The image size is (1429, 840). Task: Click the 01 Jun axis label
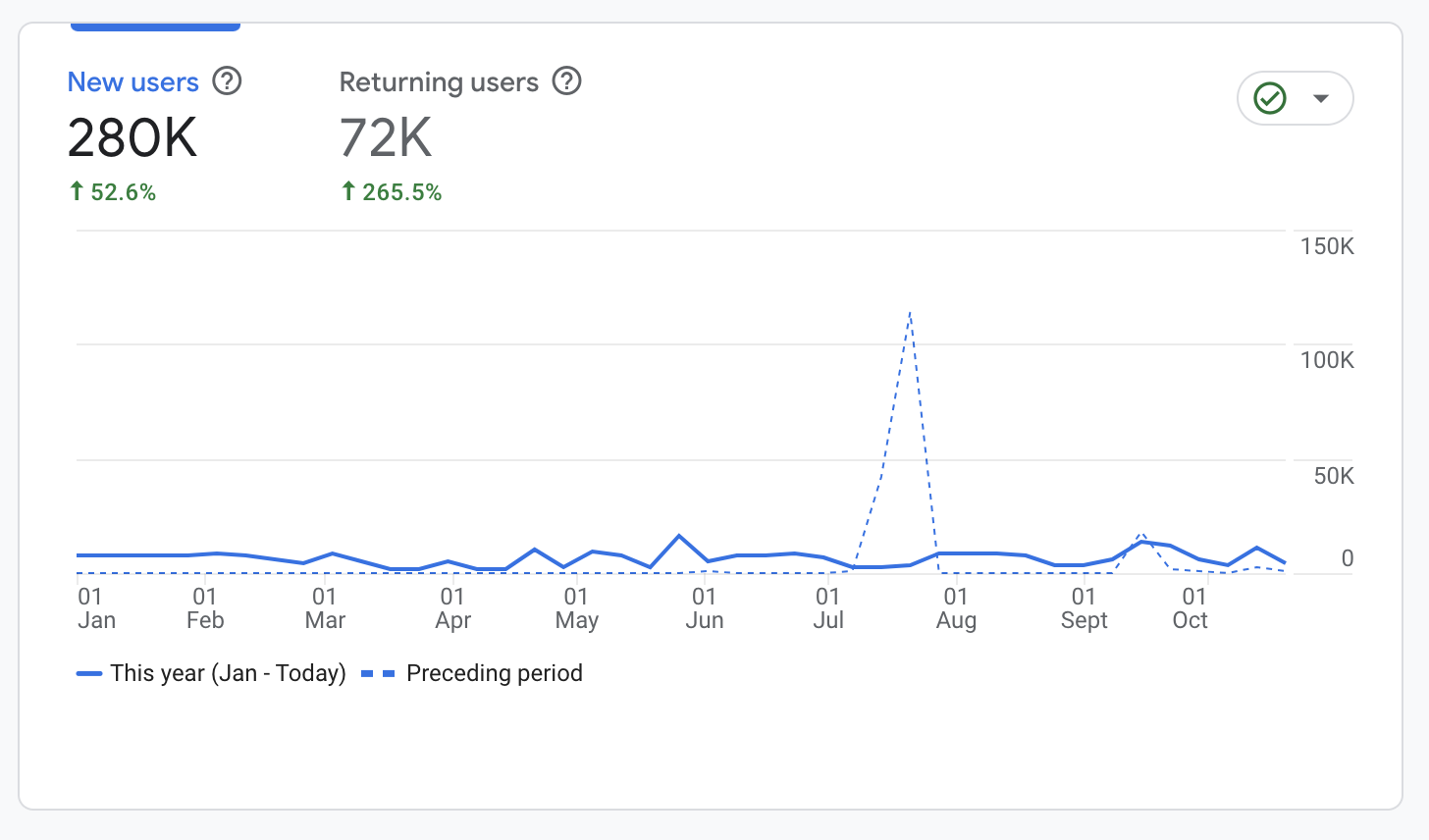(x=705, y=608)
